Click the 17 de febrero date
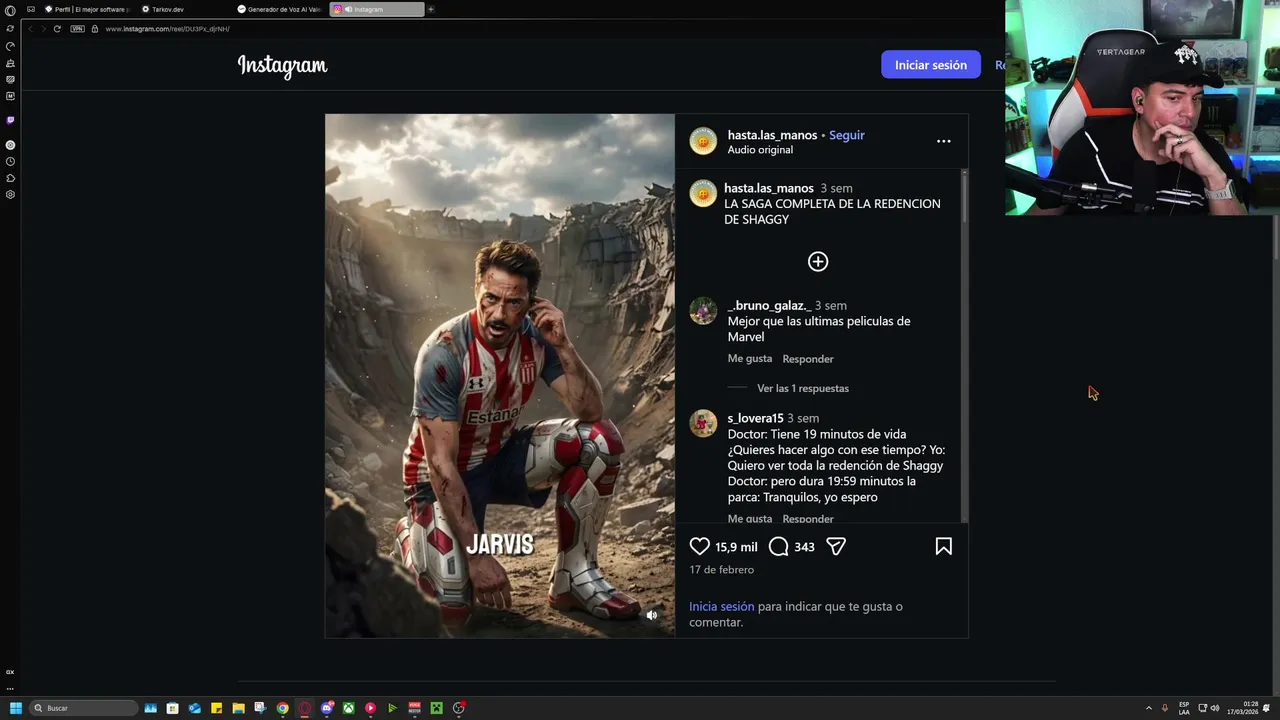The width and height of the screenshot is (1280, 720). [721, 570]
